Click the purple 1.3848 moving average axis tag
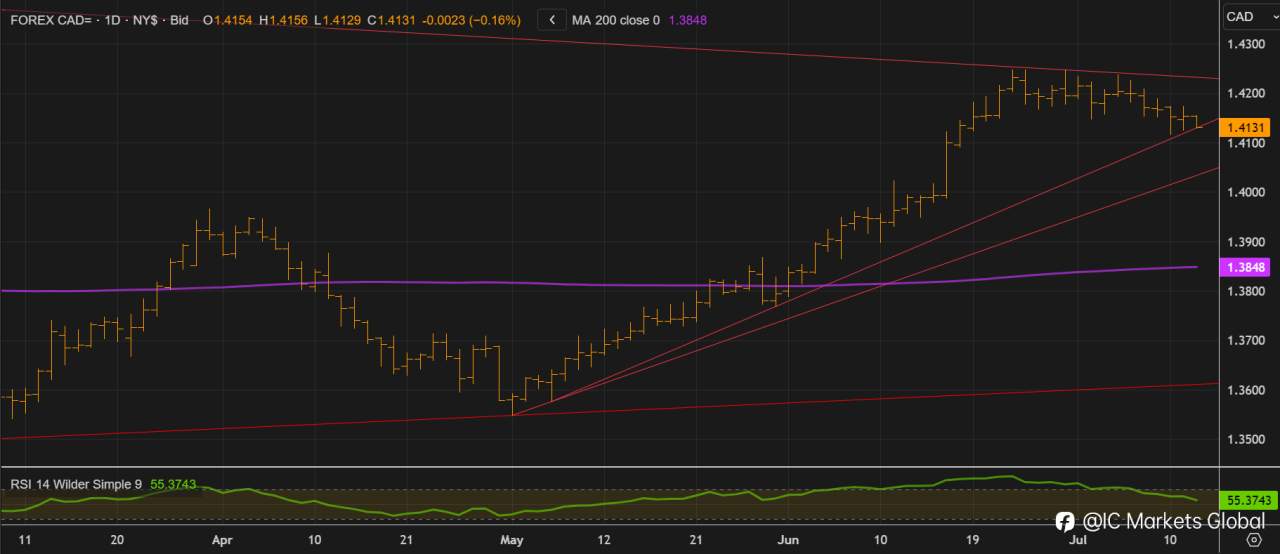Image resolution: width=1280 pixels, height=554 pixels. click(1246, 267)
